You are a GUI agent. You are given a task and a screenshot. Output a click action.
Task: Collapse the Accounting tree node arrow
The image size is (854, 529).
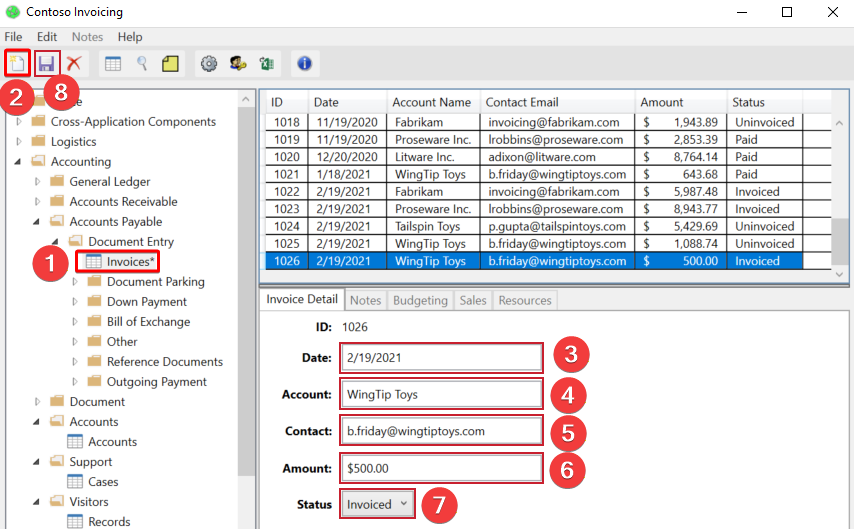(18, 162)
